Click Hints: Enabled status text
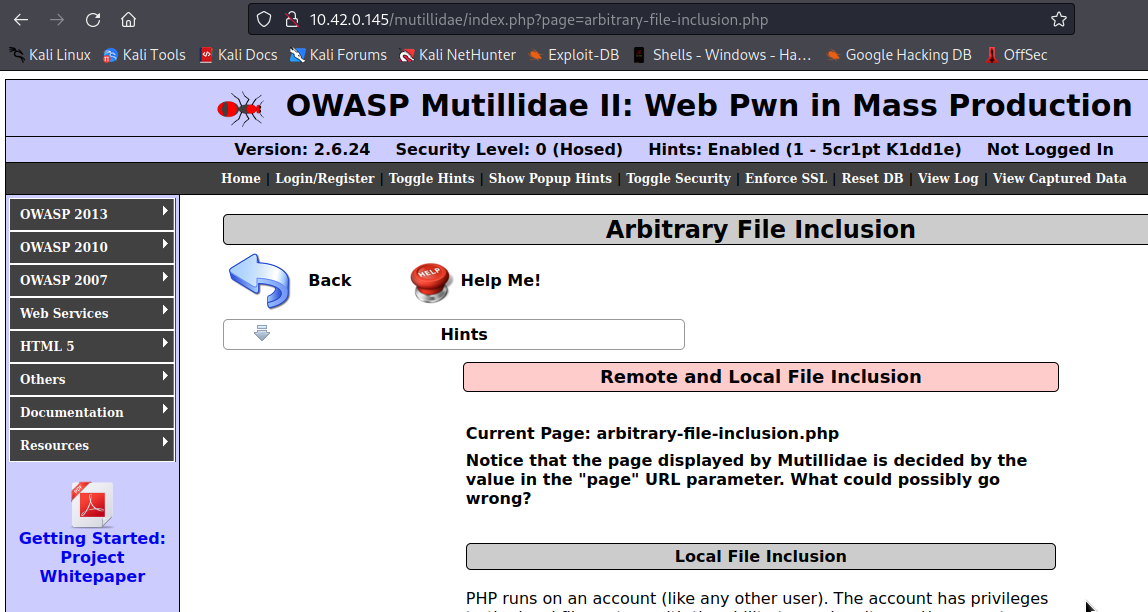 coord(805,149)
